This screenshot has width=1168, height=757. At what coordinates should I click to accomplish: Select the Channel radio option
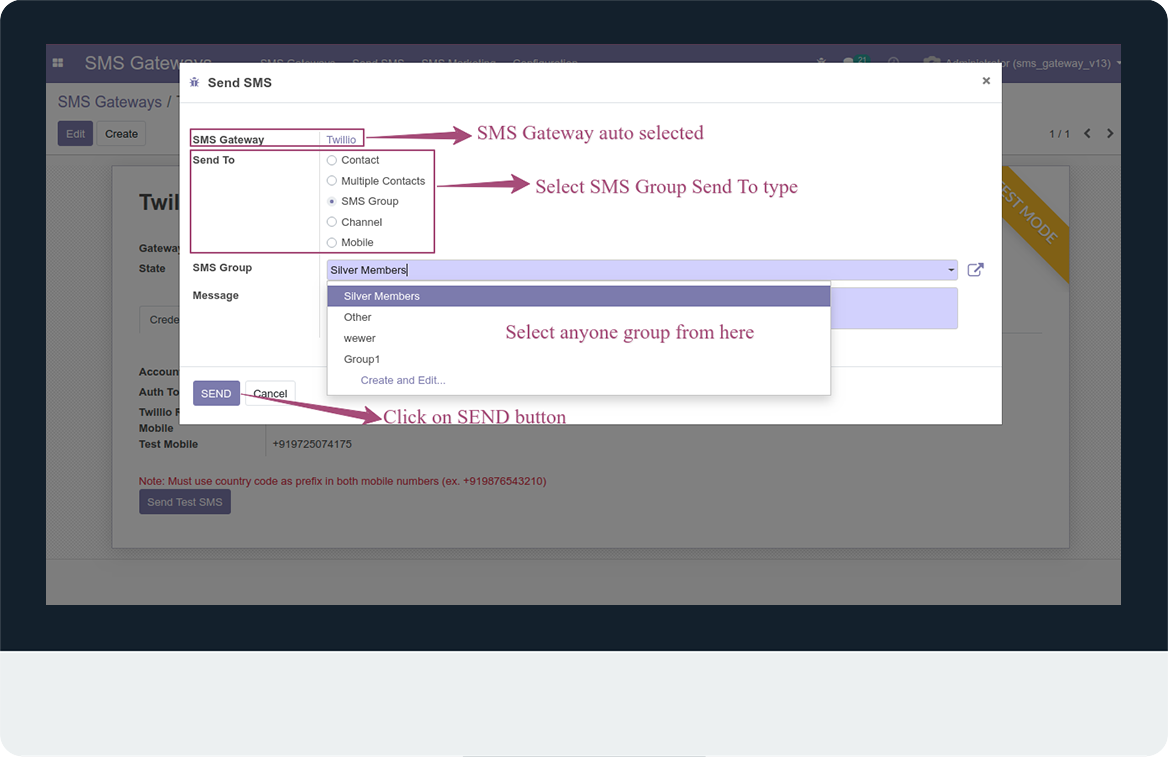[331, 222]
